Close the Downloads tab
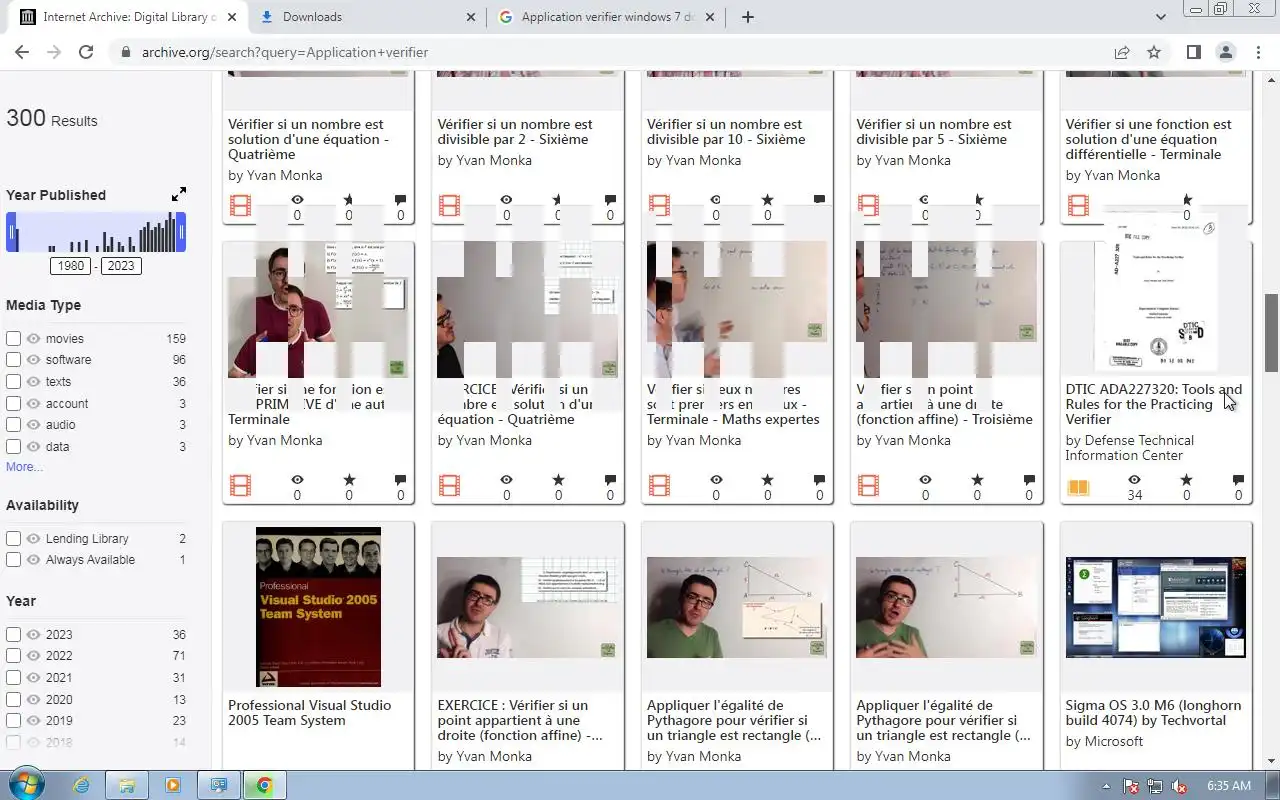The image size is (1280, 800). click(471, 17)
